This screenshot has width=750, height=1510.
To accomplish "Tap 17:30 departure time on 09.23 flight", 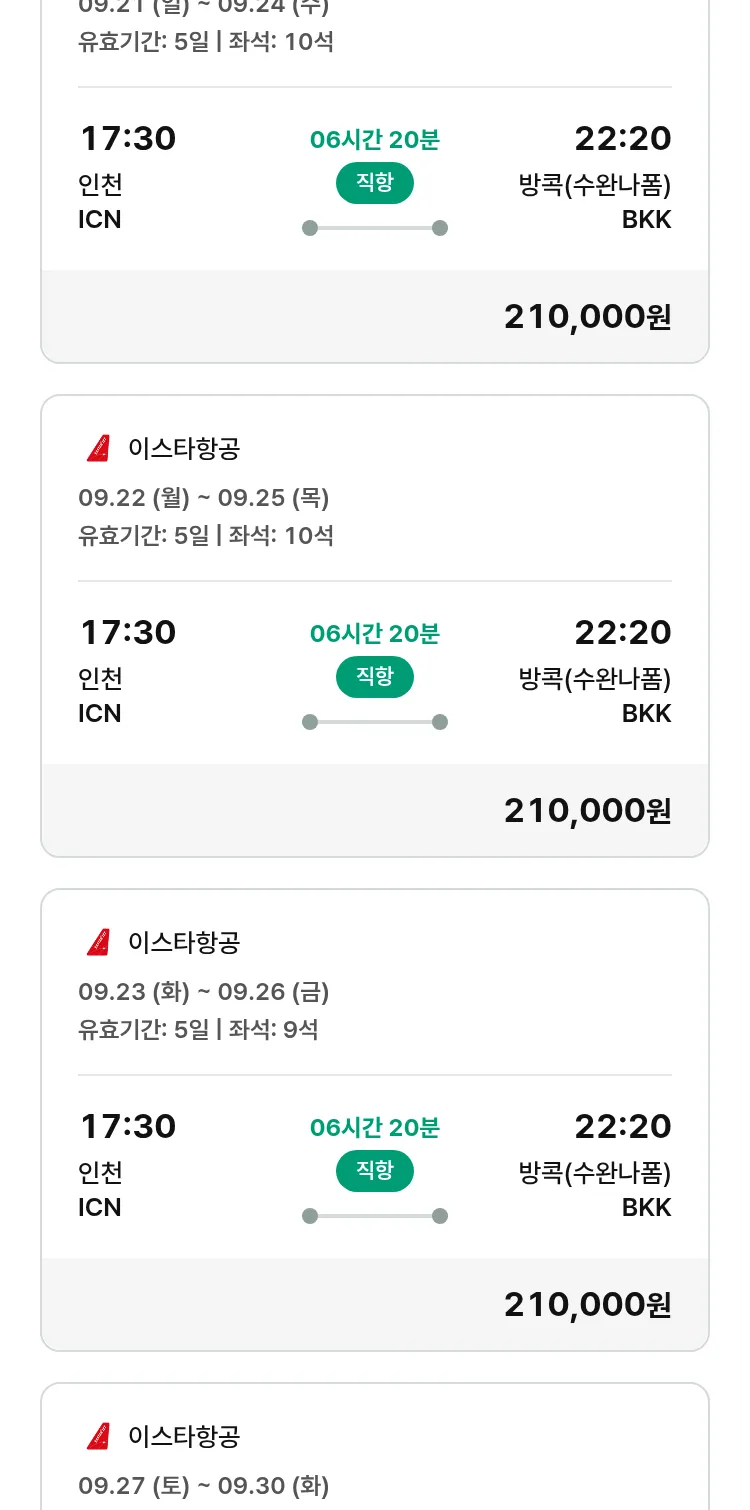I will pyautogui.click(x=128, y=1126).
